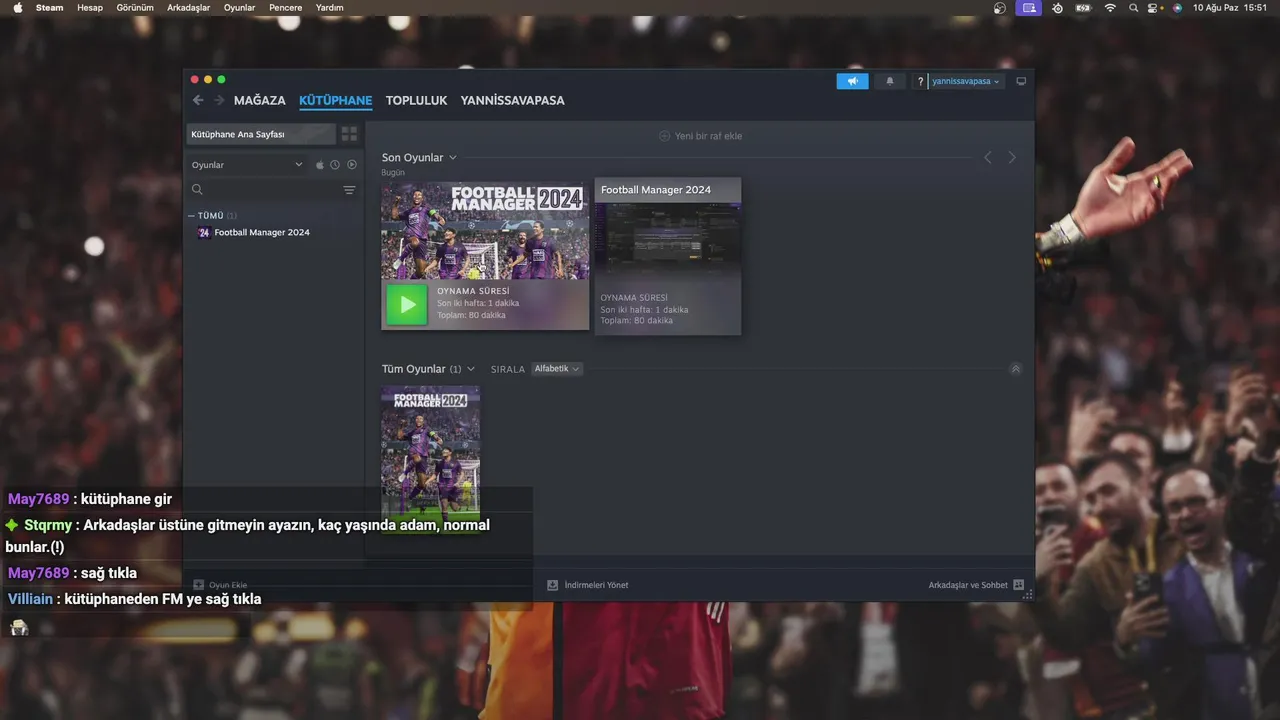This screenshot has height=720, width=1280.
Task: Click the Oyun Ekle plus icon
Action: point(198,585)
